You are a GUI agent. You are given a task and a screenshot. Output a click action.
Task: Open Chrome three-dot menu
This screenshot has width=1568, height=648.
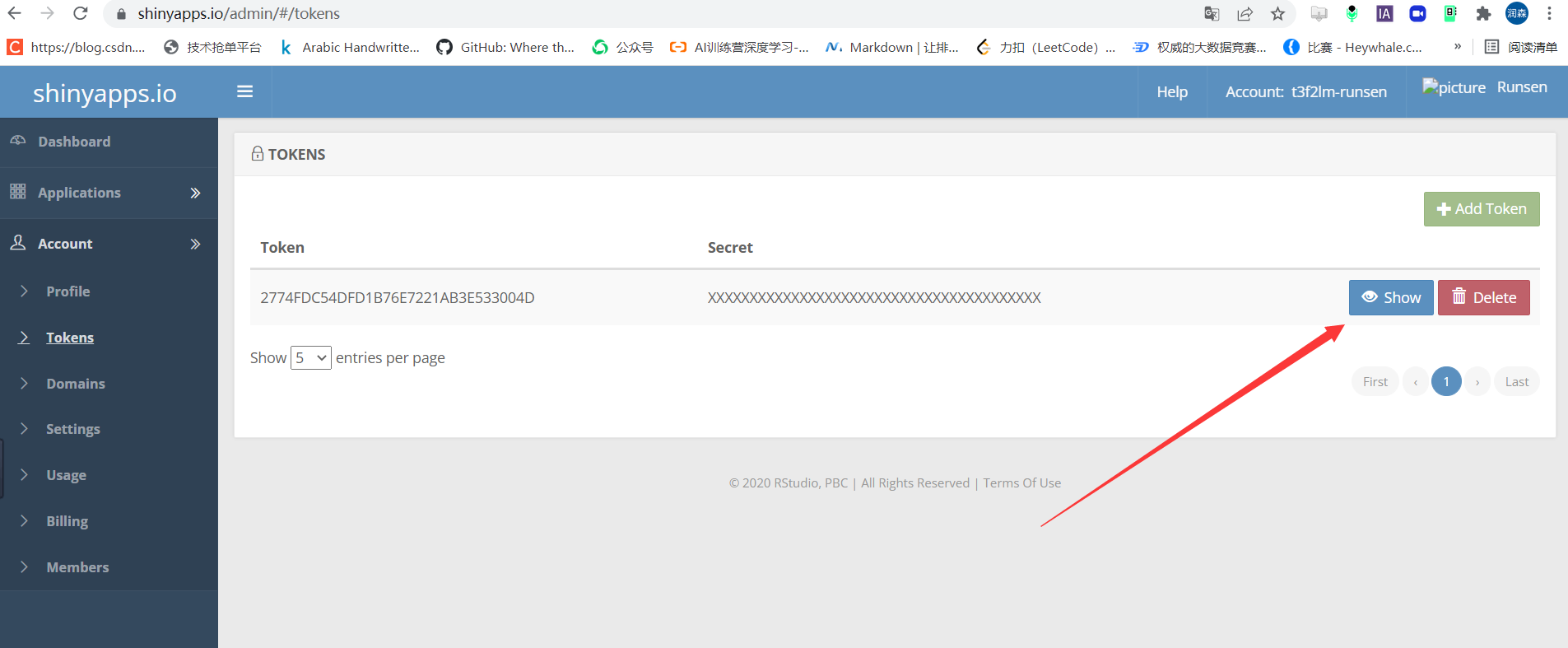[1549, 13]
